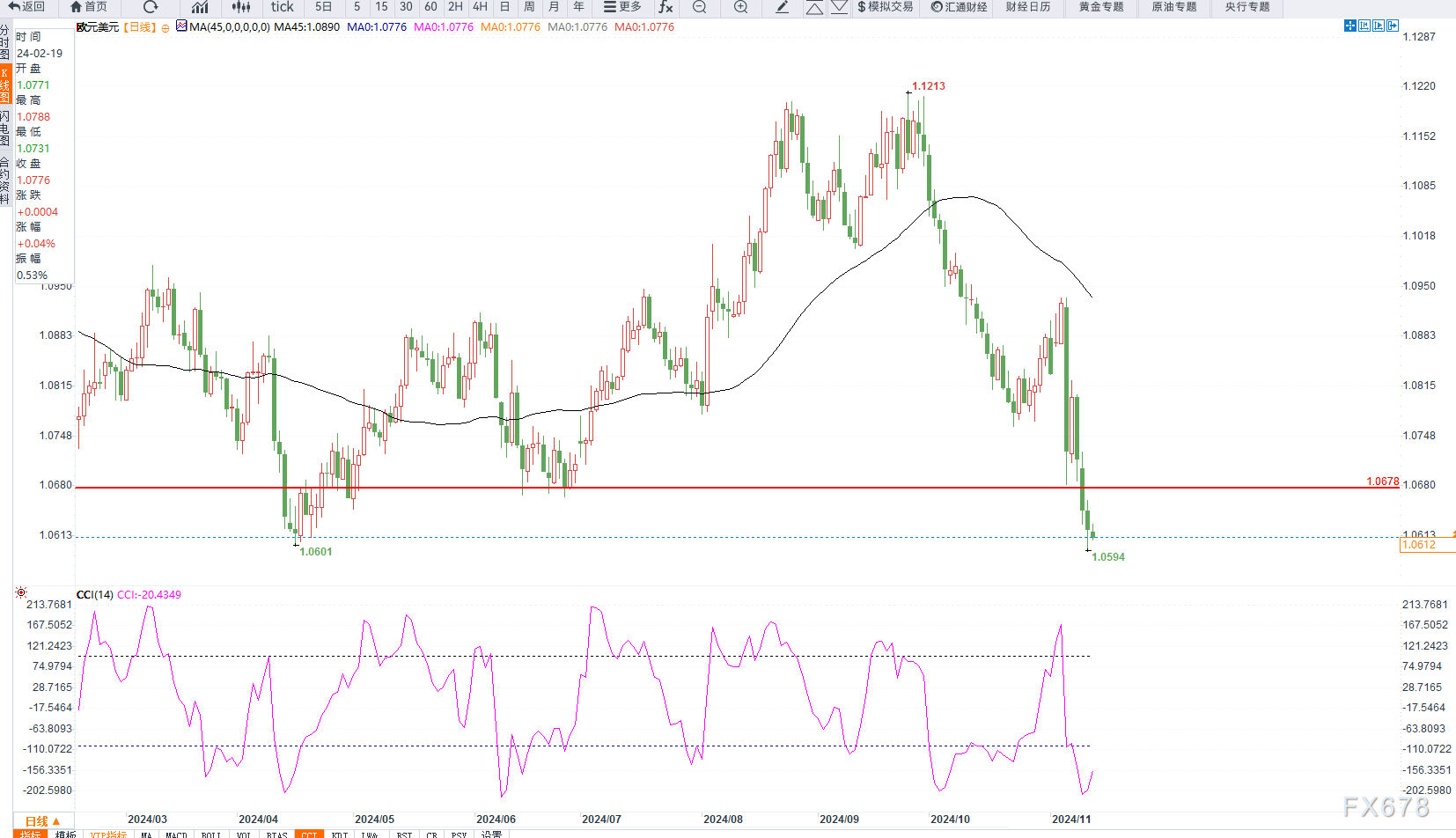The width and height of the screenshot is (1456, 838).
Task: Click the gear icon beside CCI panel
Action: point(21,593)
